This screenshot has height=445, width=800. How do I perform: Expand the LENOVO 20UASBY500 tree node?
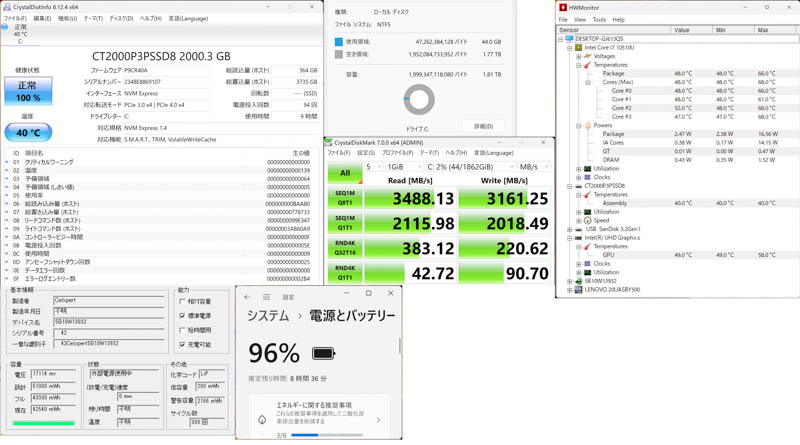click(570, 289)
